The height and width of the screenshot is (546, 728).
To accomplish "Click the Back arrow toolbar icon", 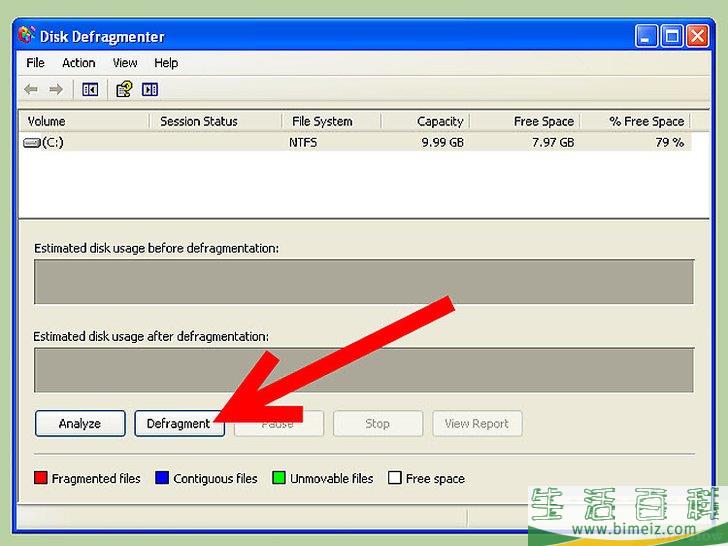I will [x=31, y=89].
